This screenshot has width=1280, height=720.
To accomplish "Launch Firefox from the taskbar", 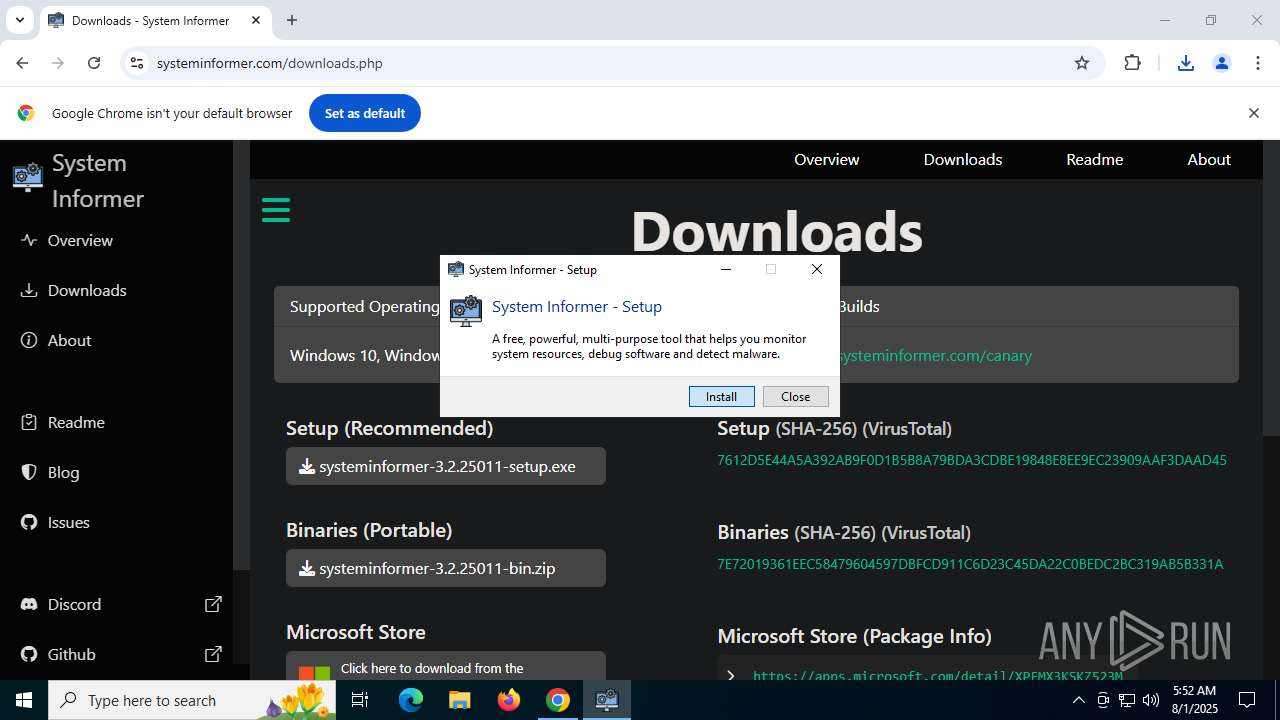I will tap(509, 700).
